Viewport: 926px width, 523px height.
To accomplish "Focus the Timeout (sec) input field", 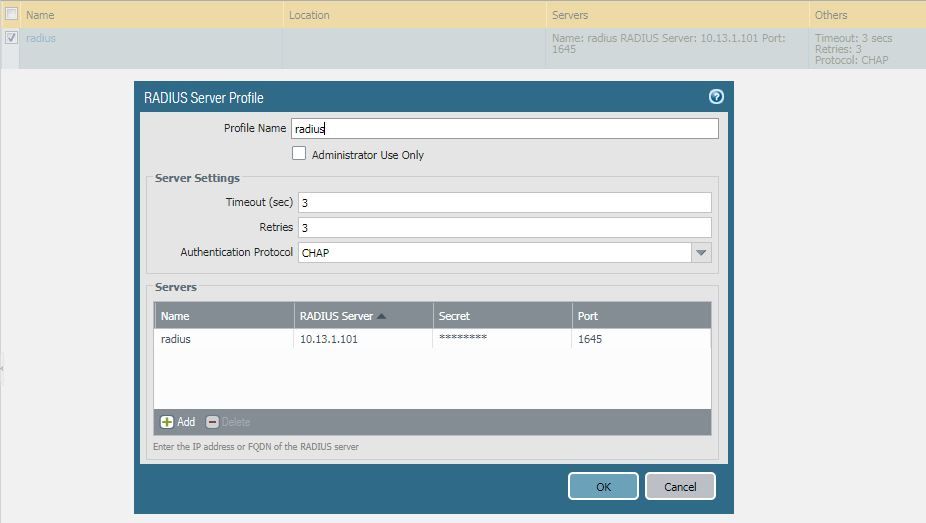I will pyautogui.click(x=504, y=202).
